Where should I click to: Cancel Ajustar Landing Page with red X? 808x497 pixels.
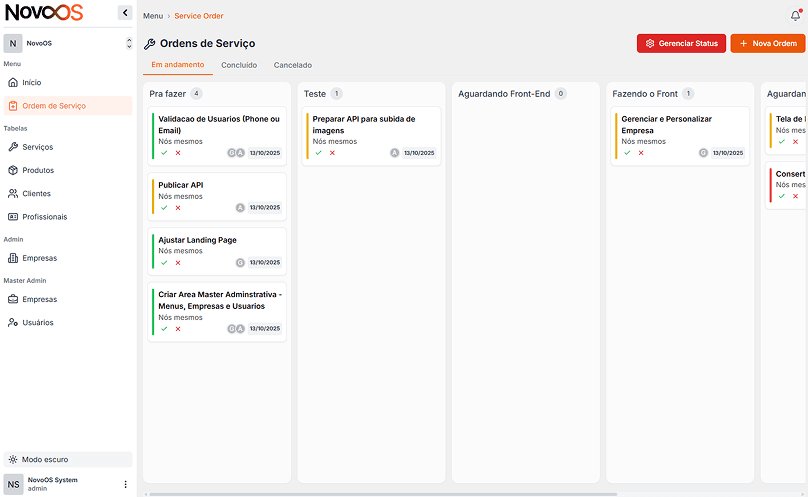point(178,262)
